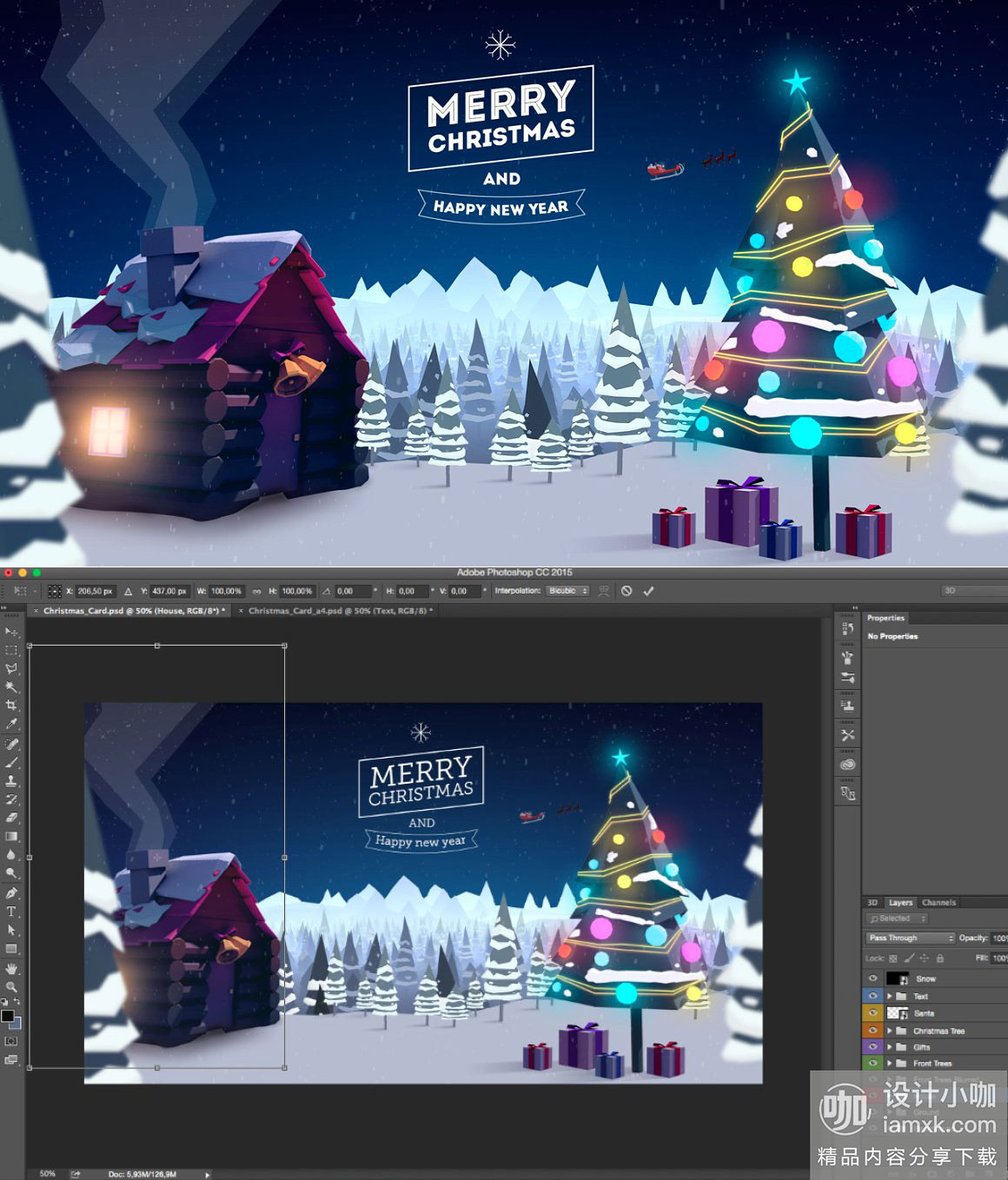Image resolution: width=1008 pixels, height=1180 pixels.
Task: Select the Crop tool
Action: 11,706
